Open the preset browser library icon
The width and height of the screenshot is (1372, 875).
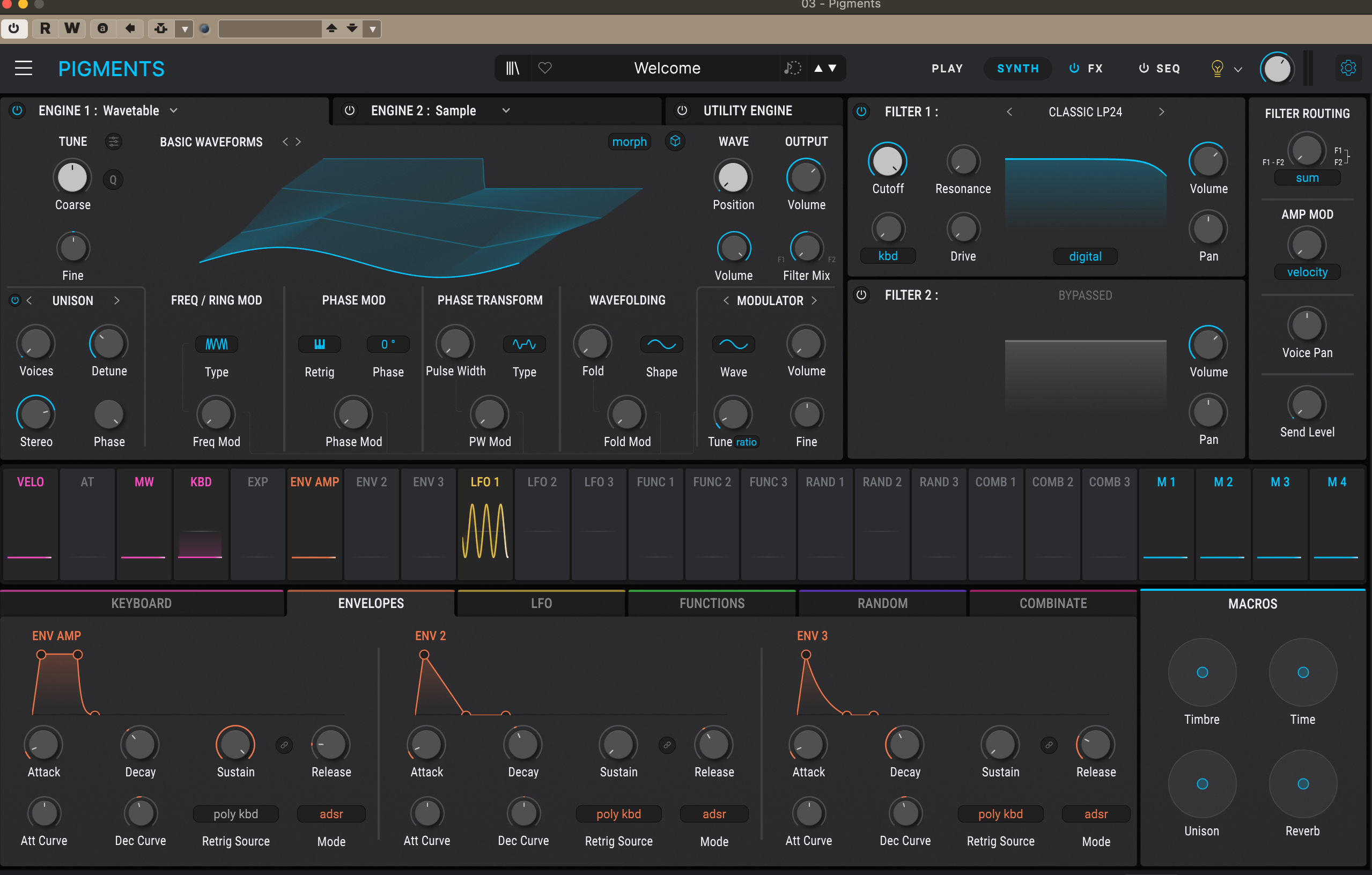tap(513, 69)
